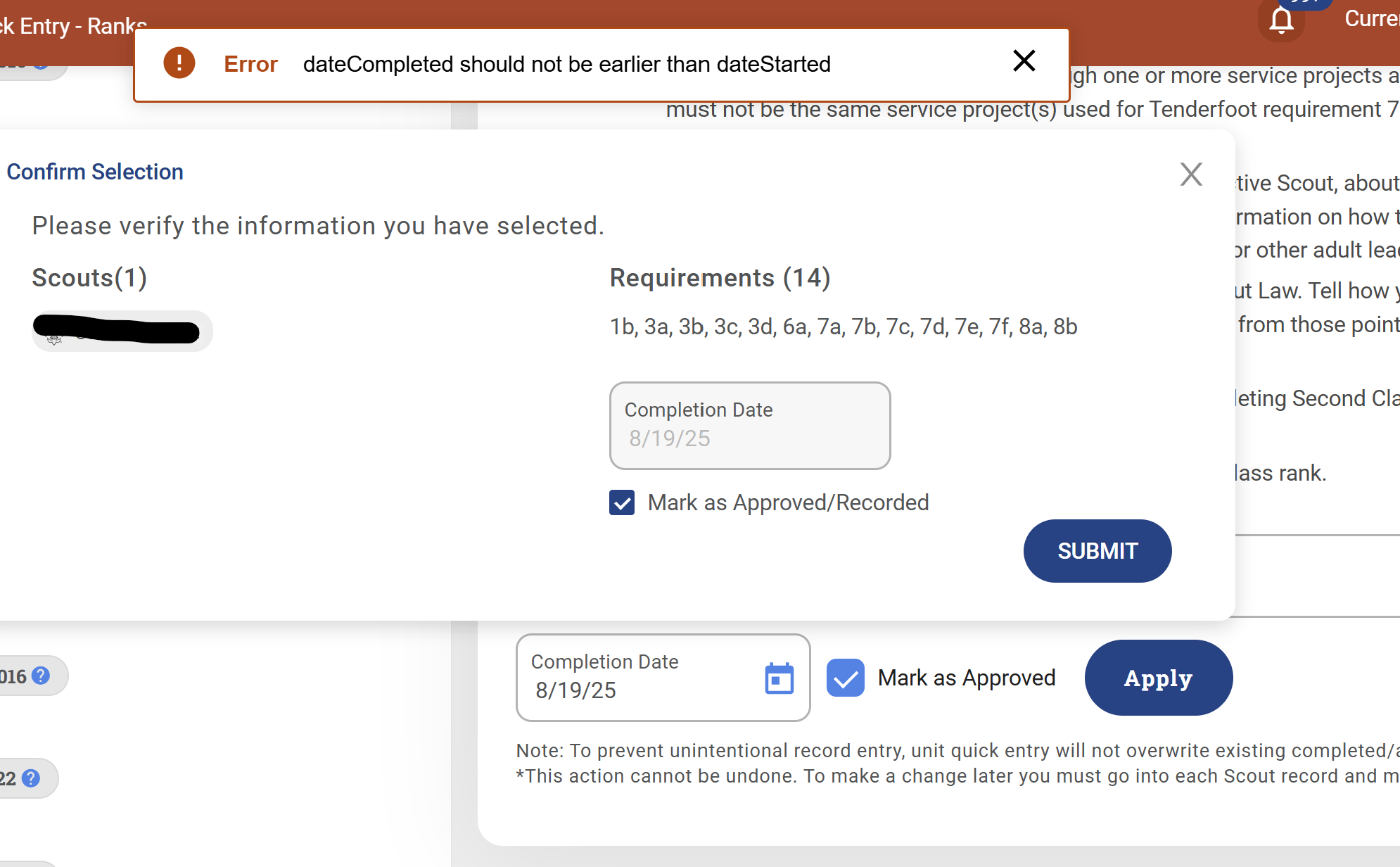Uncheck Mark as Approved/Recorded checkbox
The image size is (1400, 867).
tap(622, 503)
